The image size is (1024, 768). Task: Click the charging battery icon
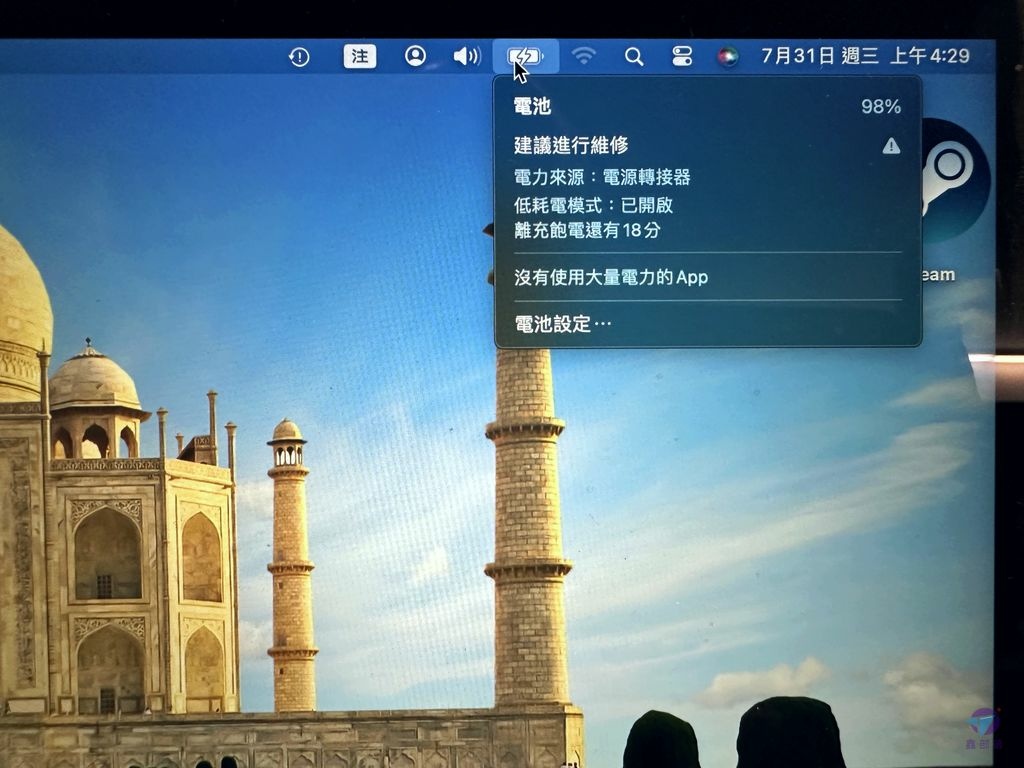click(526, 56)
